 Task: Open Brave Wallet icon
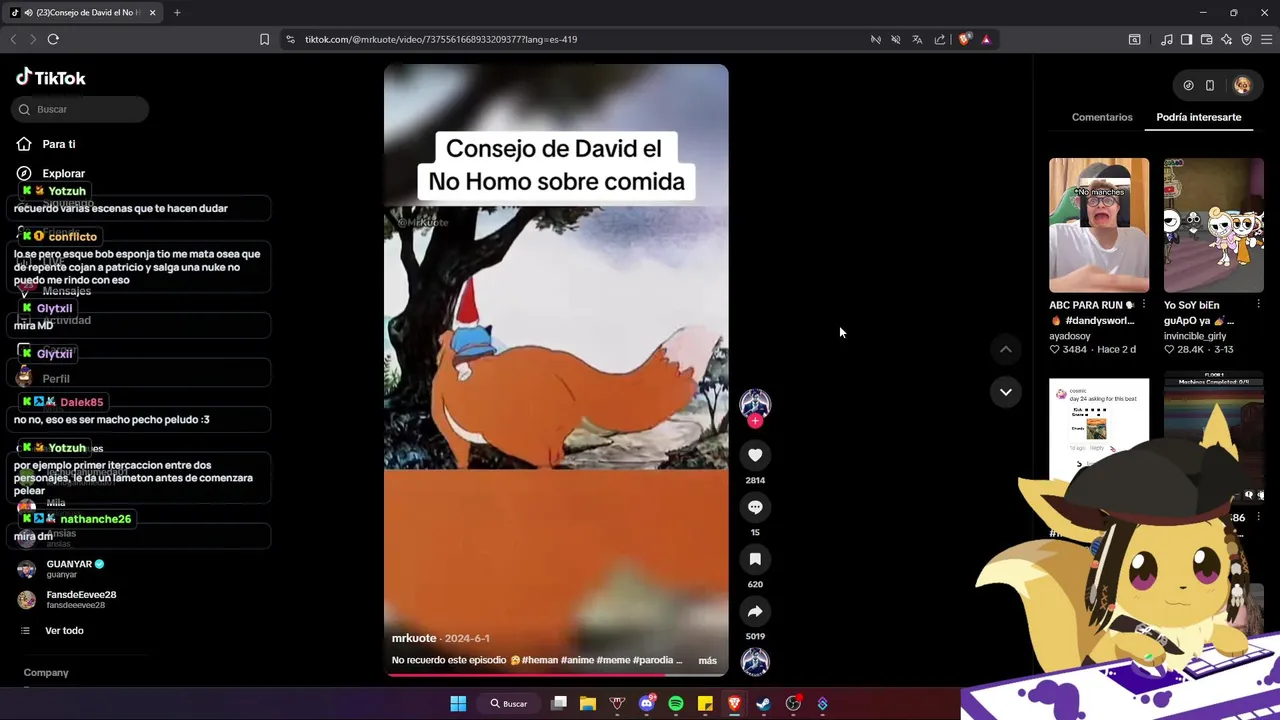click(x=1206, y=39)
